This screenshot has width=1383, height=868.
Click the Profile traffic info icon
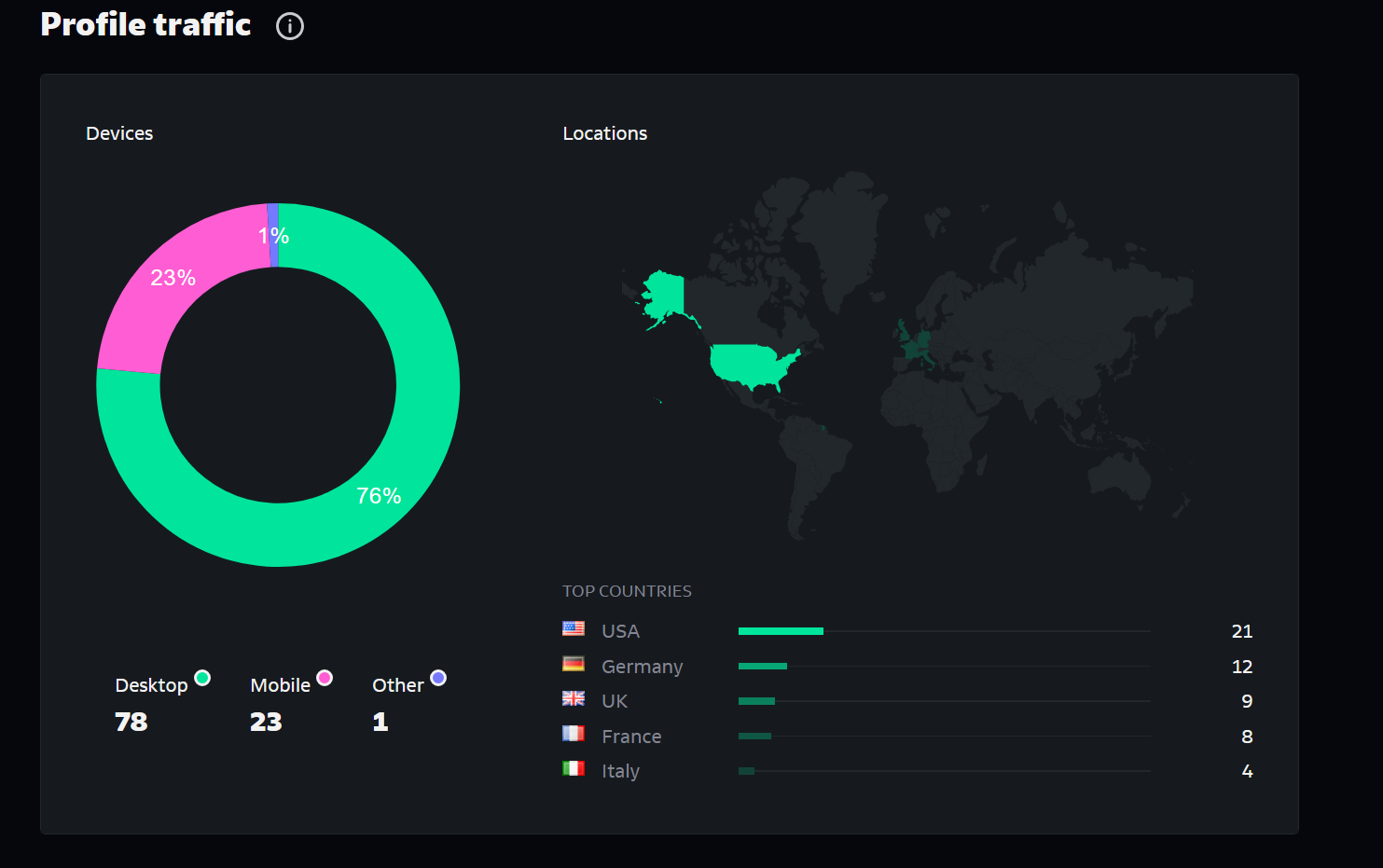pyautogui.click(x=290, y=26)
